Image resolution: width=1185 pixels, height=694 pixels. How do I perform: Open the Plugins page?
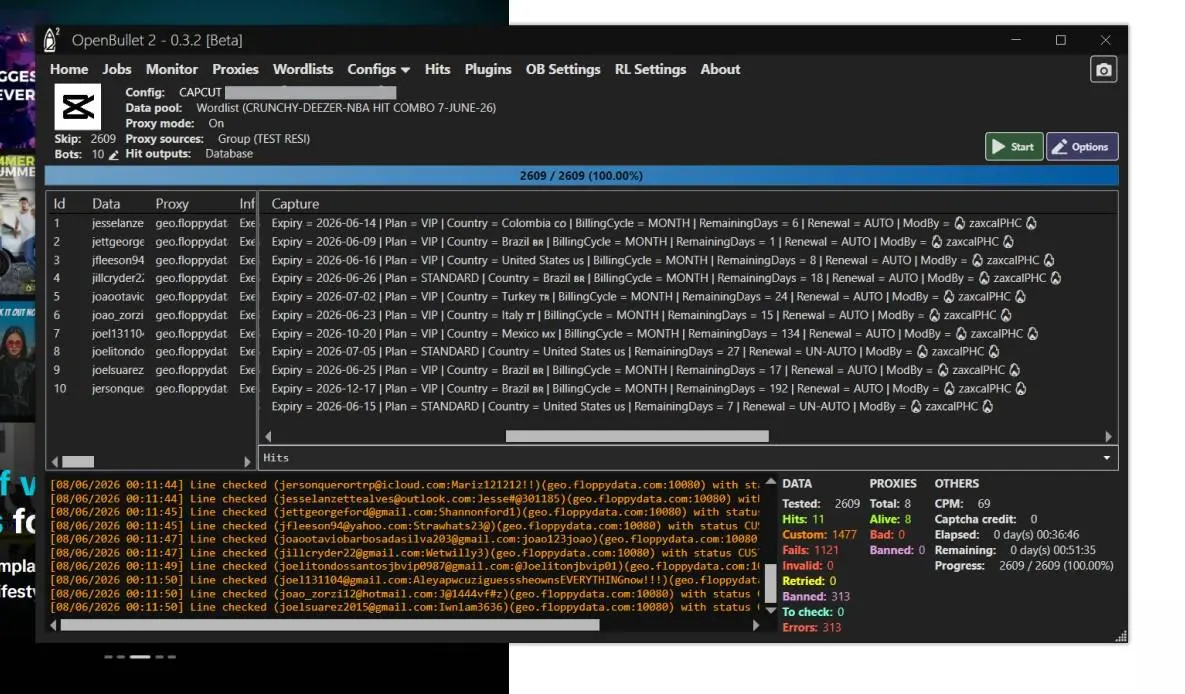pos(487,70)
